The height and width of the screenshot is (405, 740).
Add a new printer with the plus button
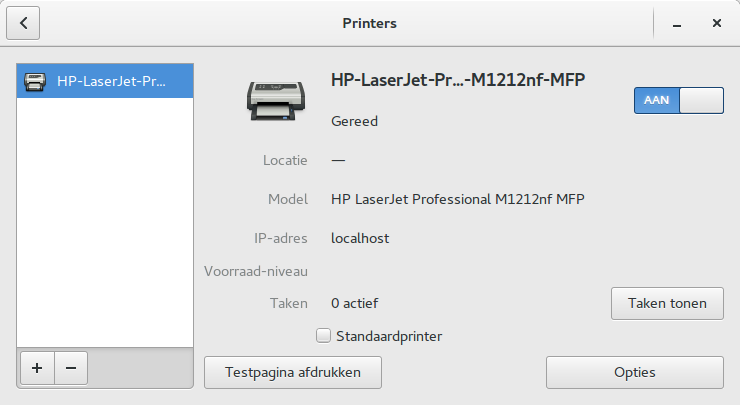[x=37, y=368]
